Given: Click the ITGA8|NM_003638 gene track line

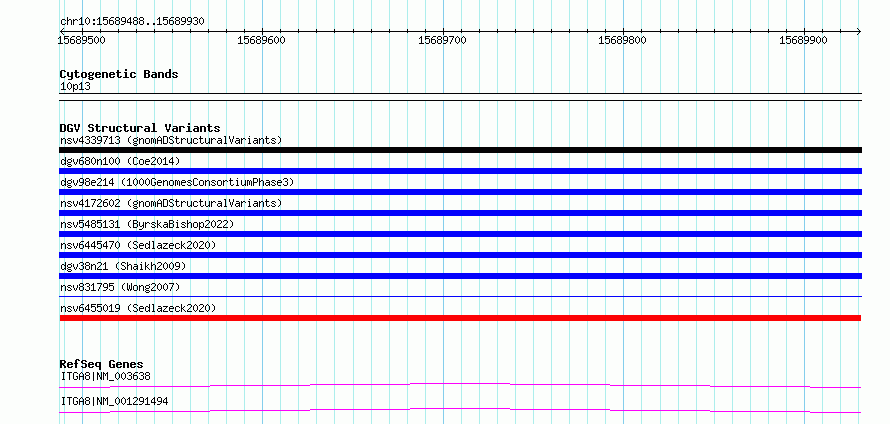Looking at the screenshot, I should 460,385.
